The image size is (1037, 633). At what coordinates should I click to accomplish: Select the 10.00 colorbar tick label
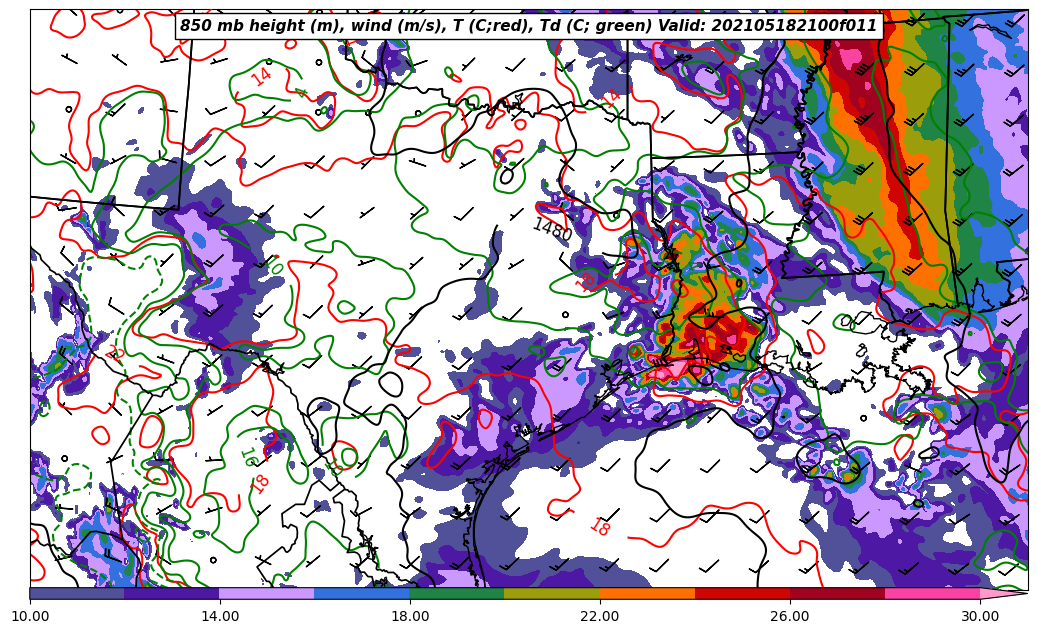point(30,616)
